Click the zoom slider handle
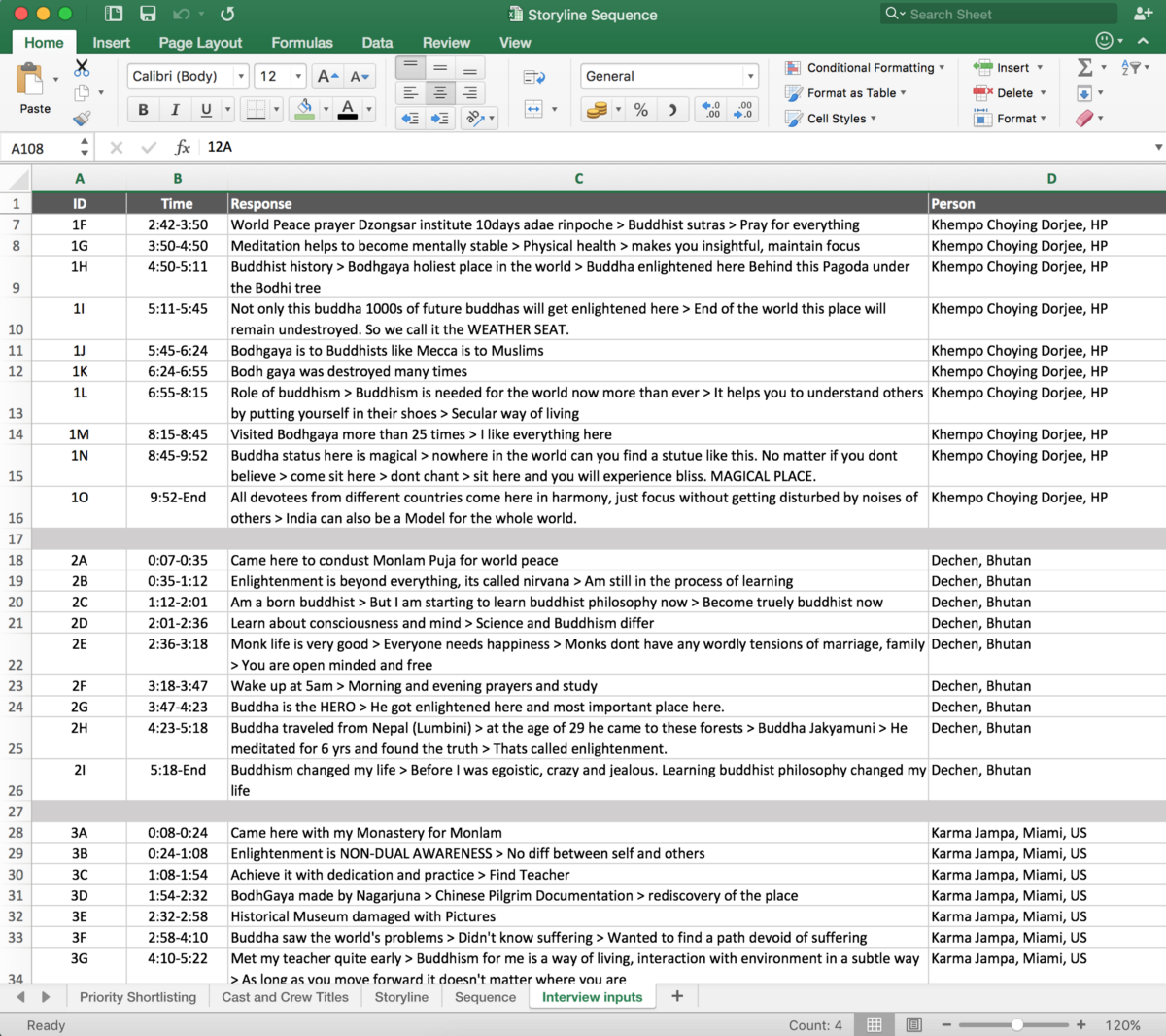The height and width of the screenshot is (1036, 1166). 1016,1024
